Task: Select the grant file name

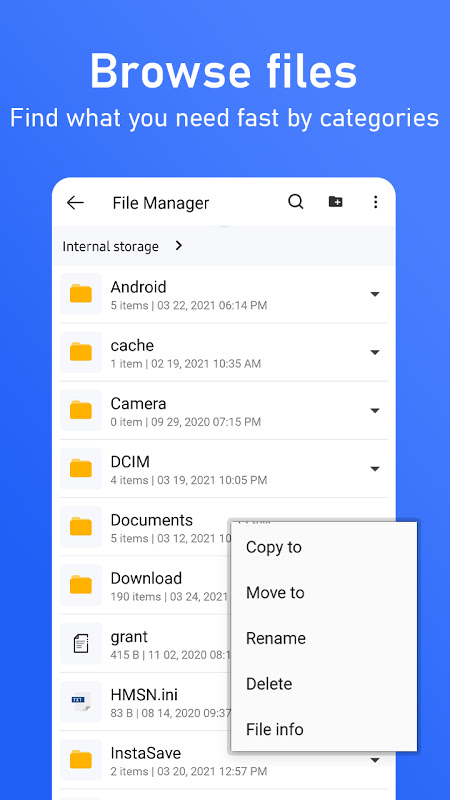Action: pyautogui.click(x=129, y=637)
